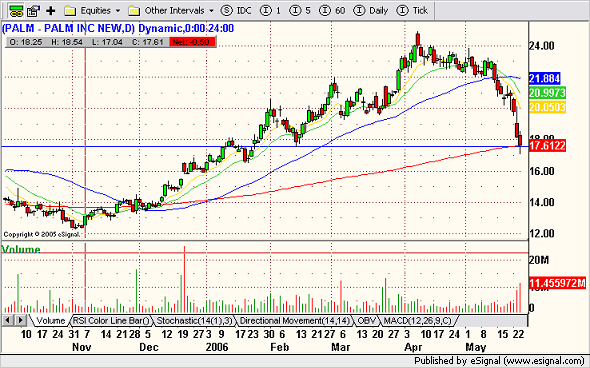Screen dimensions: 590x368
Task: Switch to the 5-minute interval
Action: [300, 11]
